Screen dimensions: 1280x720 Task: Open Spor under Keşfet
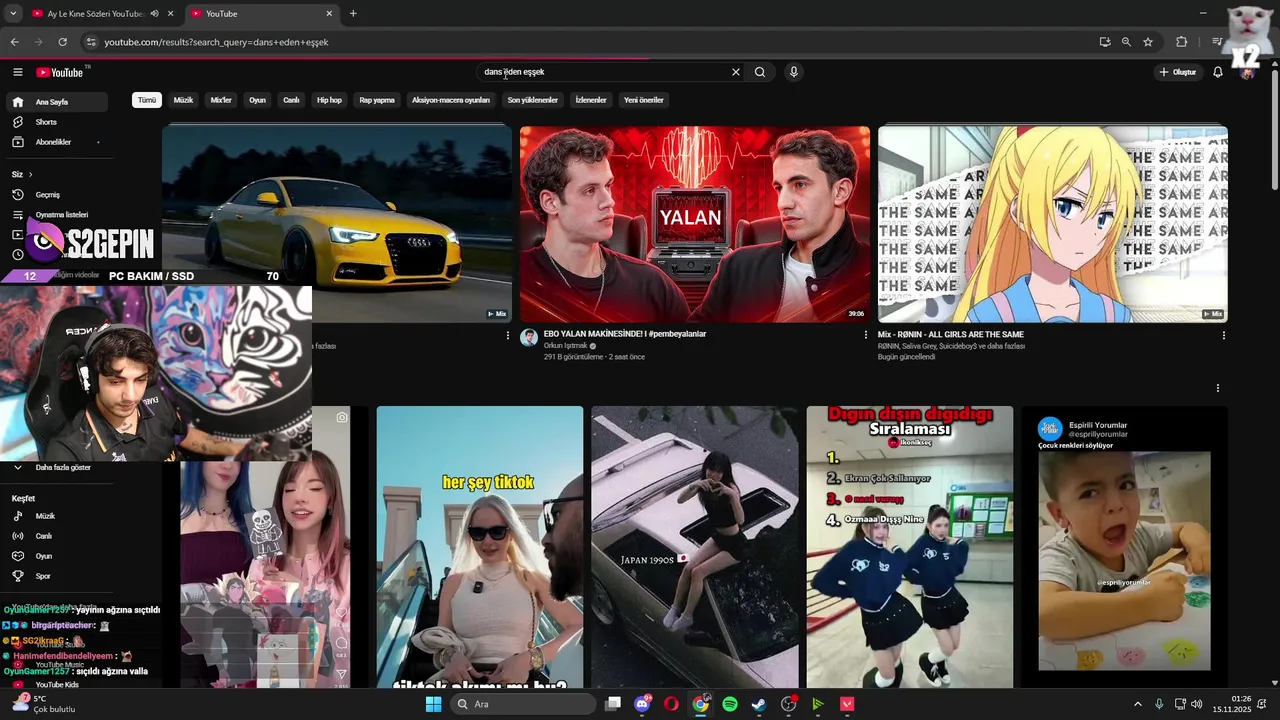tap(56, 576)
